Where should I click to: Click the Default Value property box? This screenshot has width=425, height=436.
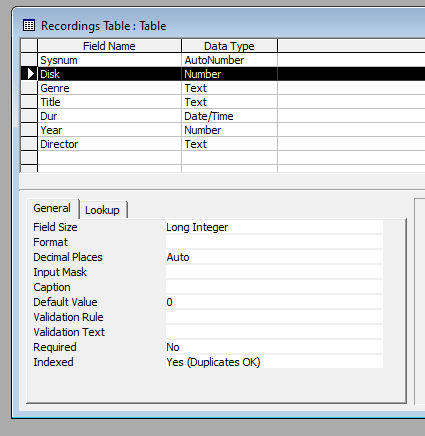tap(274, 302)
